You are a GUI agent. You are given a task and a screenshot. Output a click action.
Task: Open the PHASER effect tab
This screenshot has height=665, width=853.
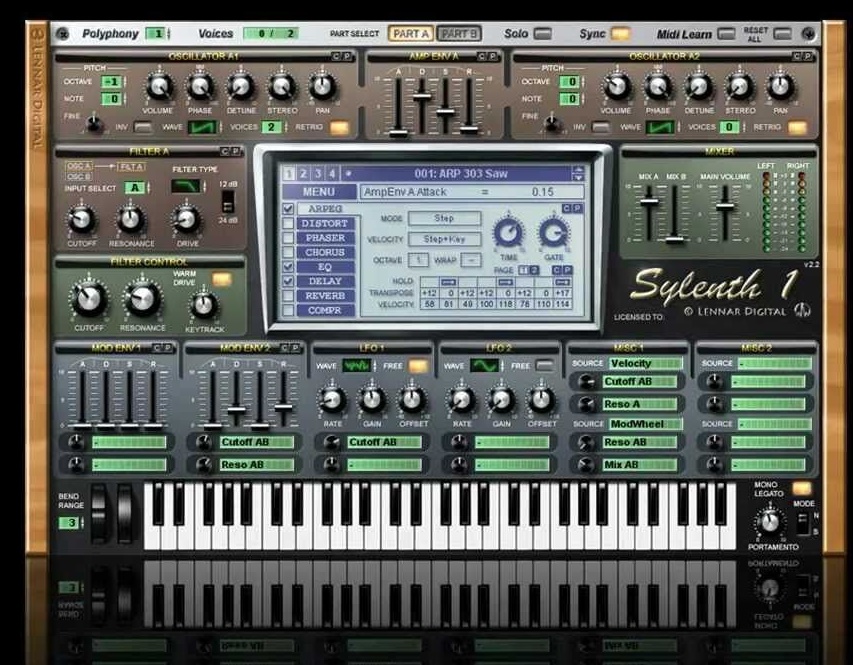tap(325, 238)
